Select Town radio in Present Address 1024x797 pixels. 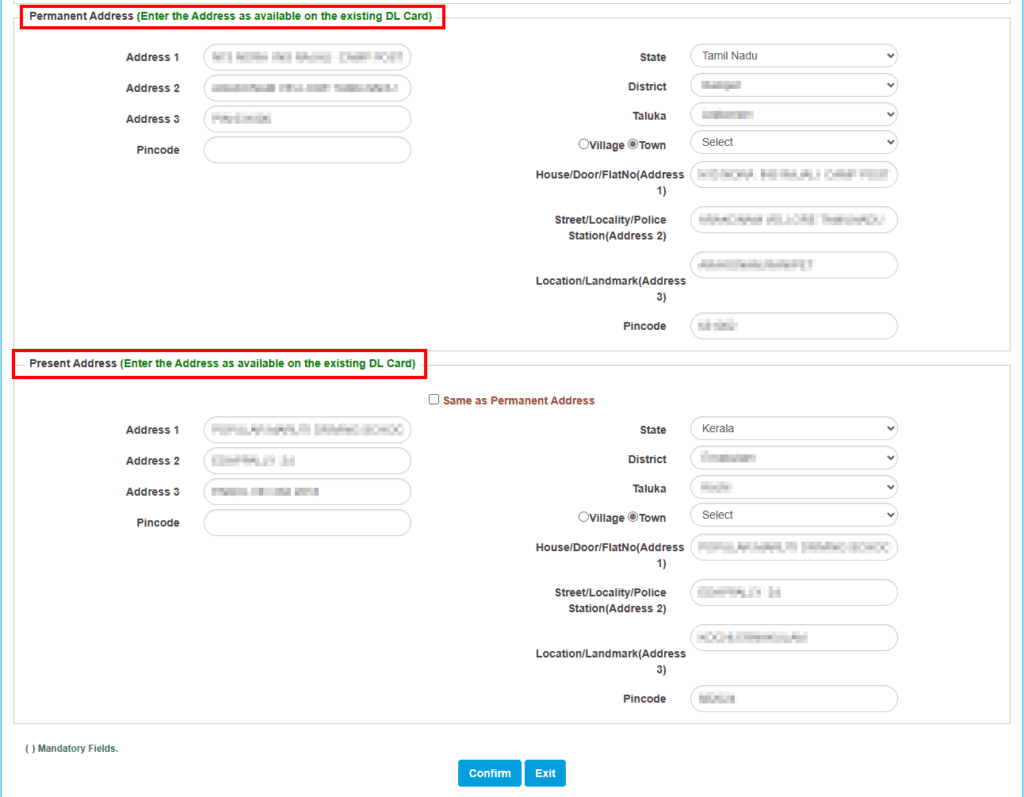click(x=633, y=517)
